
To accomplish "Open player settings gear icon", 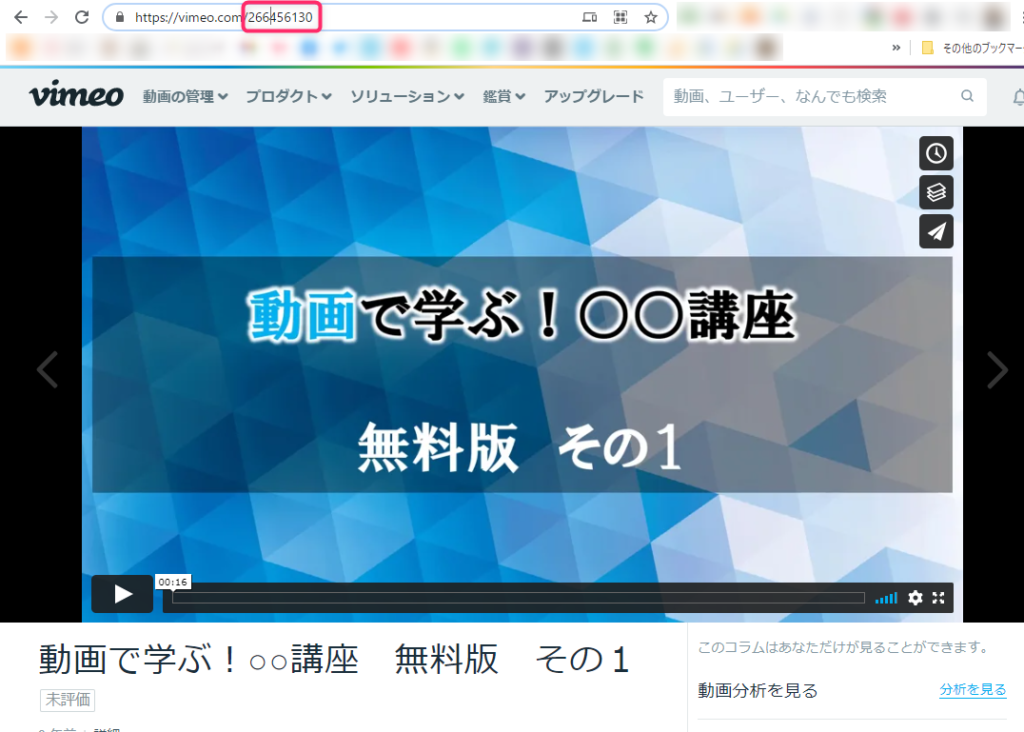I will click(915, 598).
